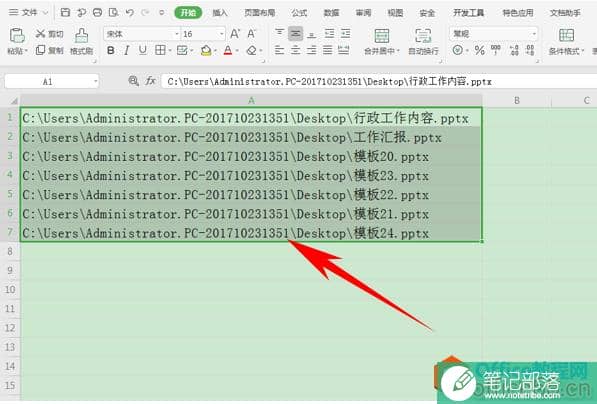Viewport: 597px width, 404px height.
Task: Open the File menu button
Action: click(x=27, y=13)
